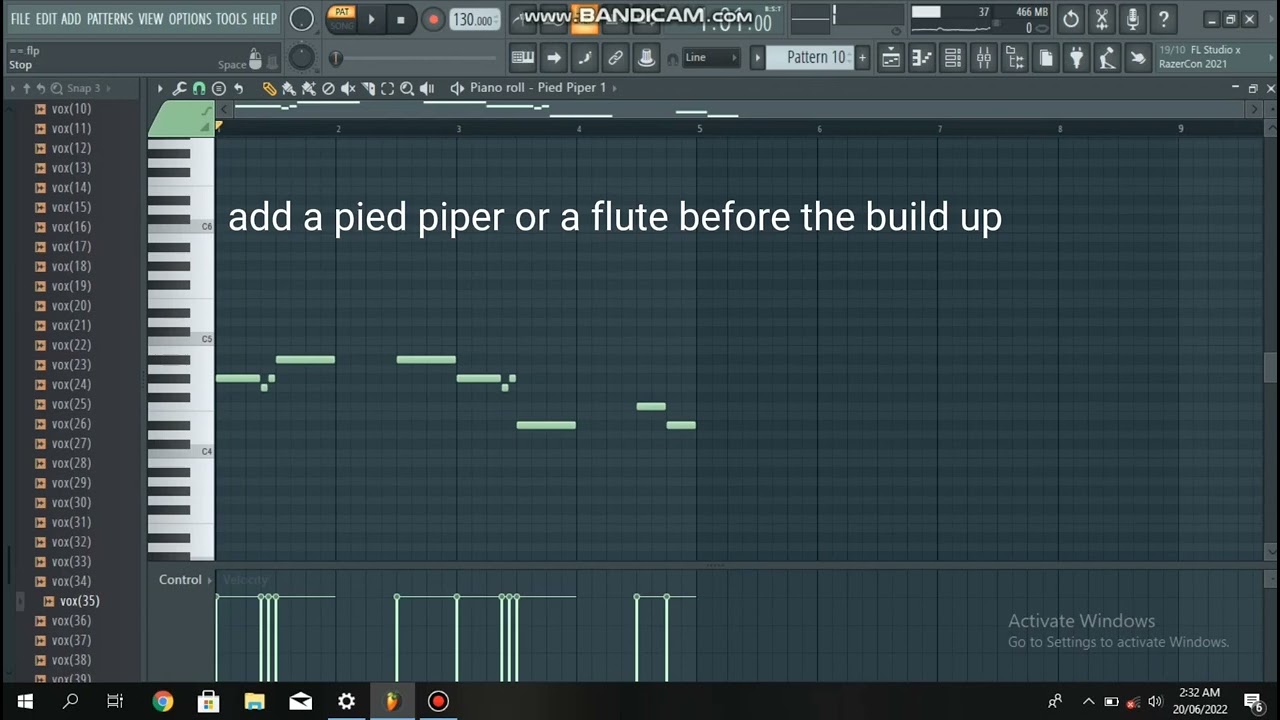The height and width of the screenshot is (720, 1280).
Task: Toggle the main snap magnet beside Line
Action: (672, 58)
